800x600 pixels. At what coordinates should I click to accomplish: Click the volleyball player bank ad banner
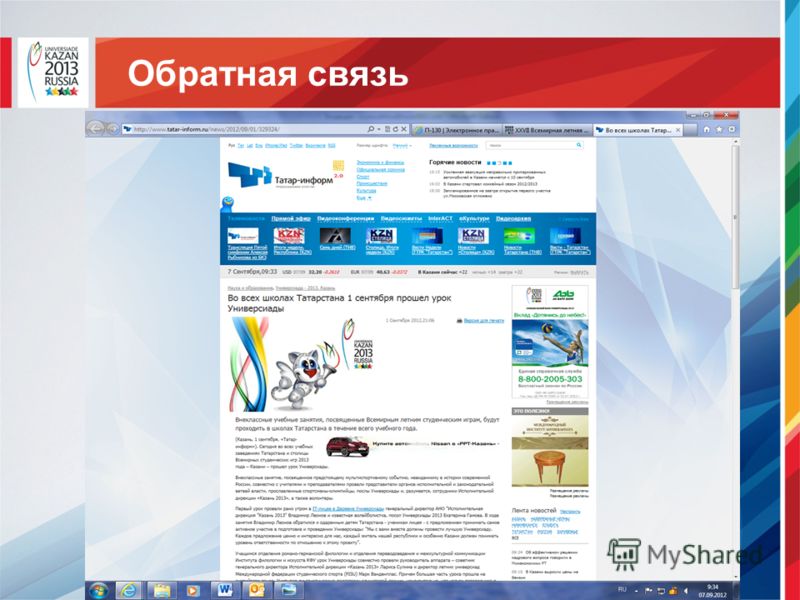point(550,341)
